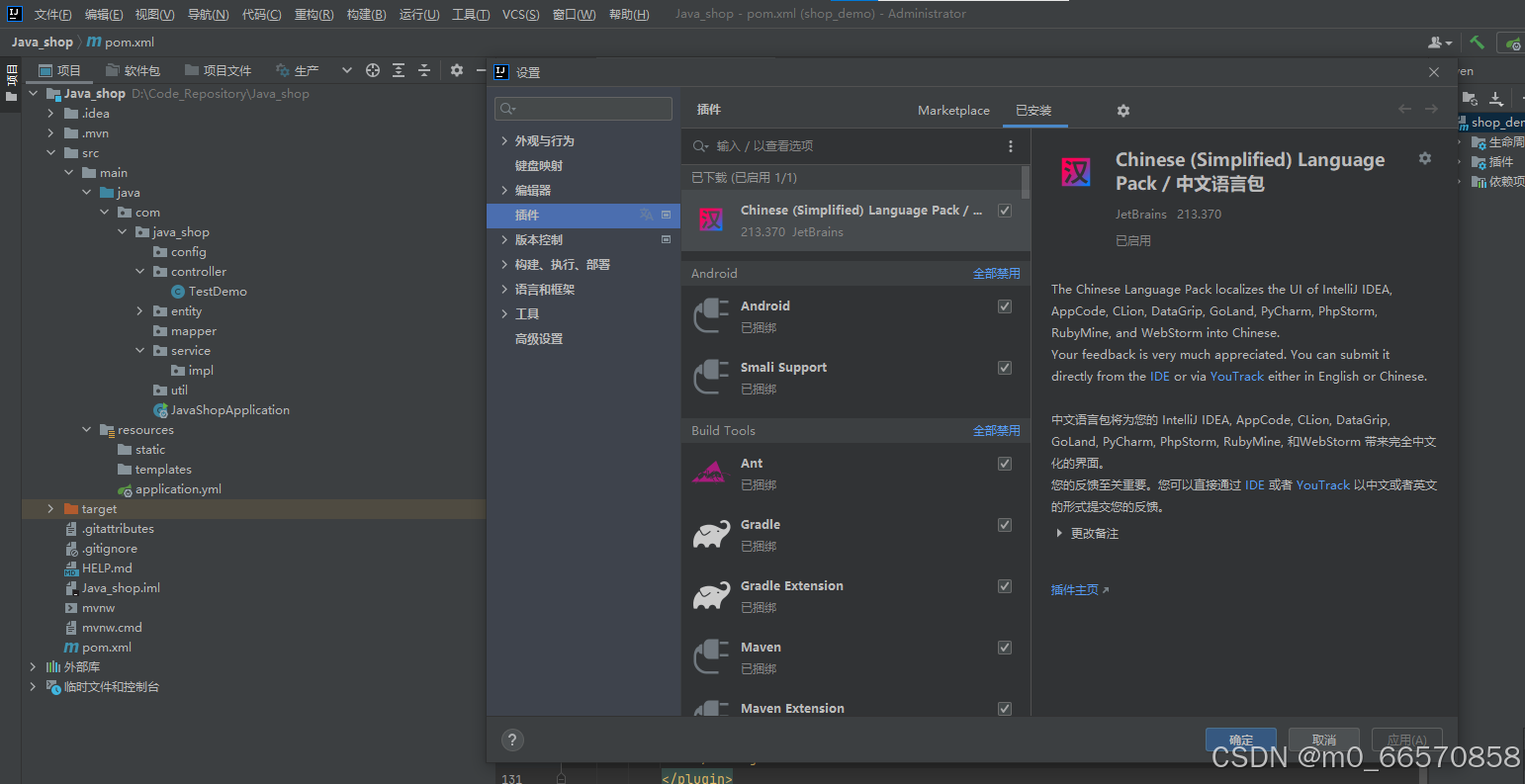Click the Smali Support plug icon
This screenshot has width=1525, height=784.
711,377
